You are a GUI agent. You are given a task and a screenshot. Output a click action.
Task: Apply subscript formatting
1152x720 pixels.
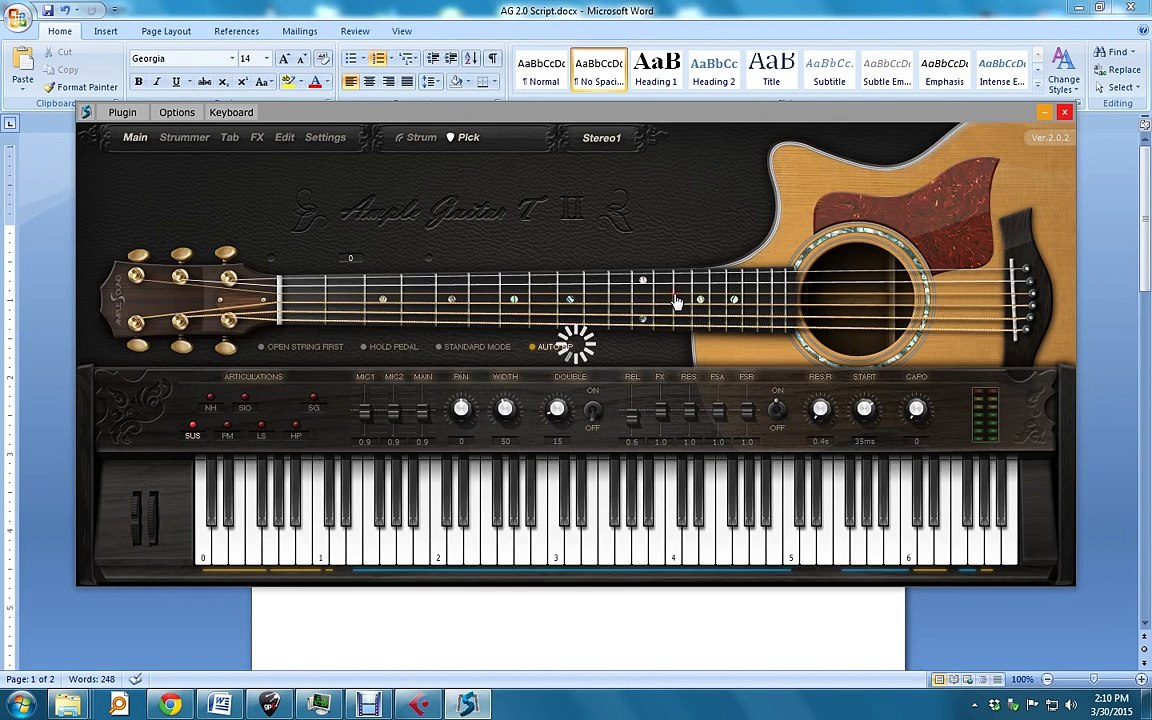click(x=223, y=82)
